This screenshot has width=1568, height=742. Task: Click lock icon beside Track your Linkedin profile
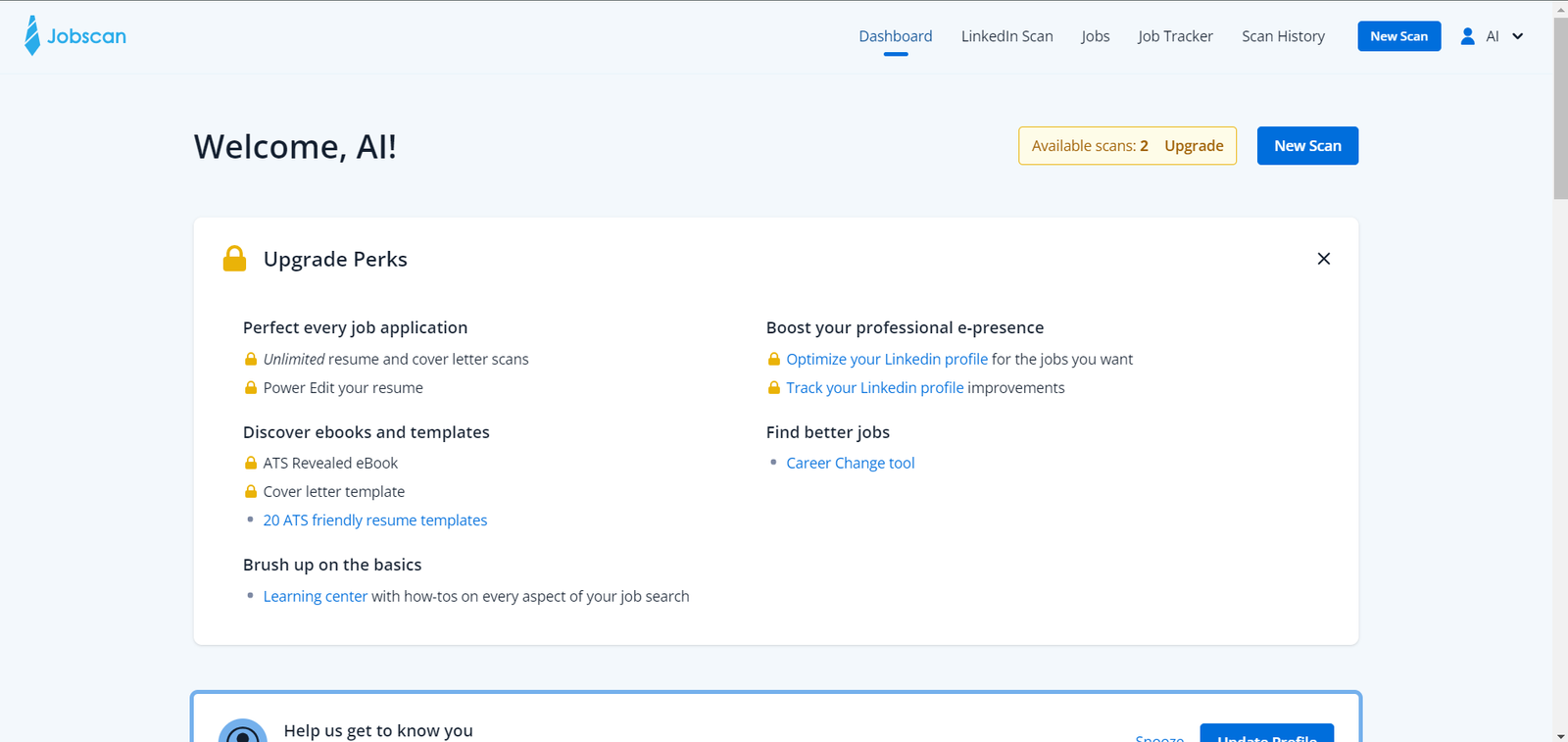pos(773,387)
